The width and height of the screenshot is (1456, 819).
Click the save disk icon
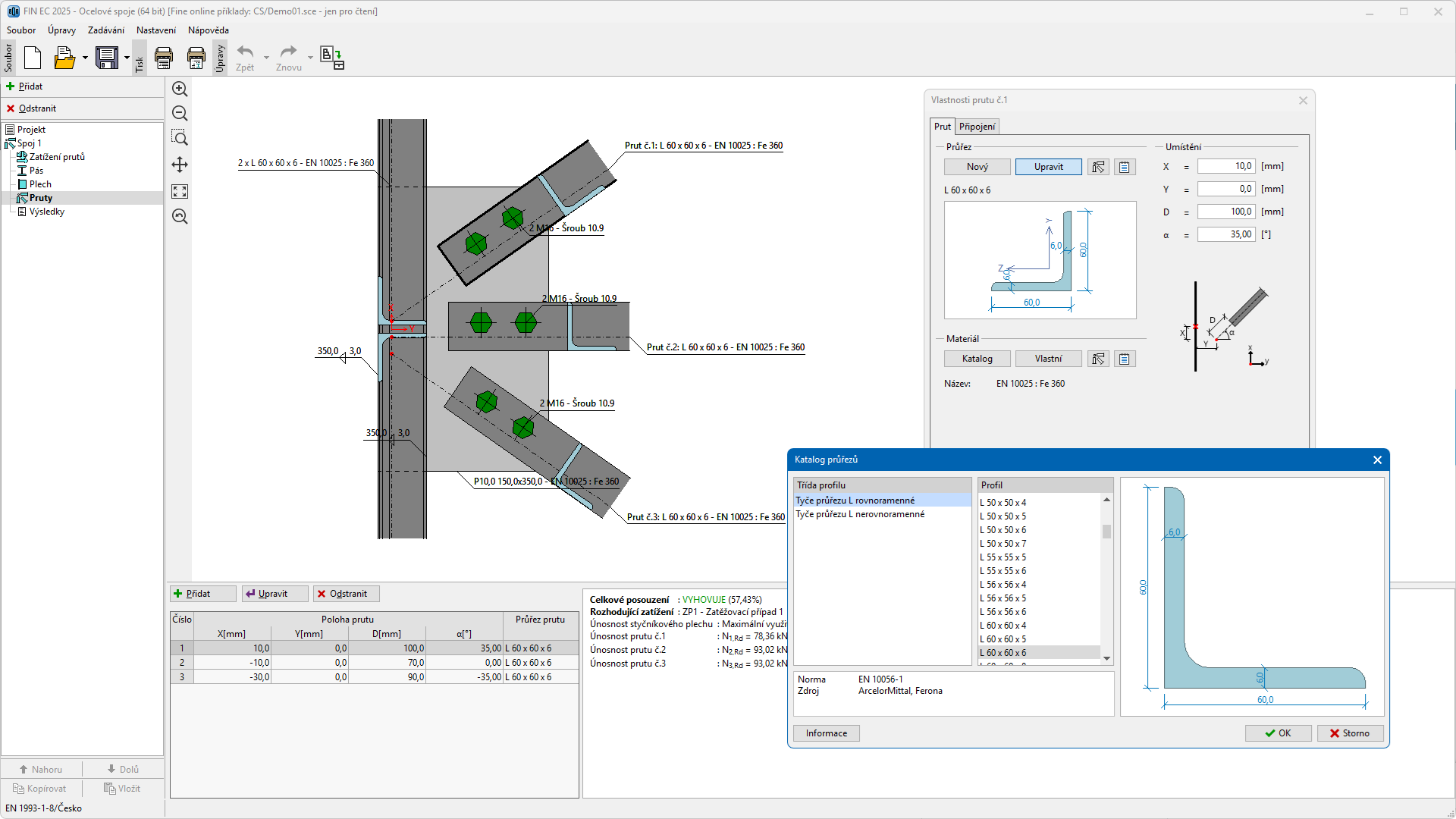click(x=107, y=58)
